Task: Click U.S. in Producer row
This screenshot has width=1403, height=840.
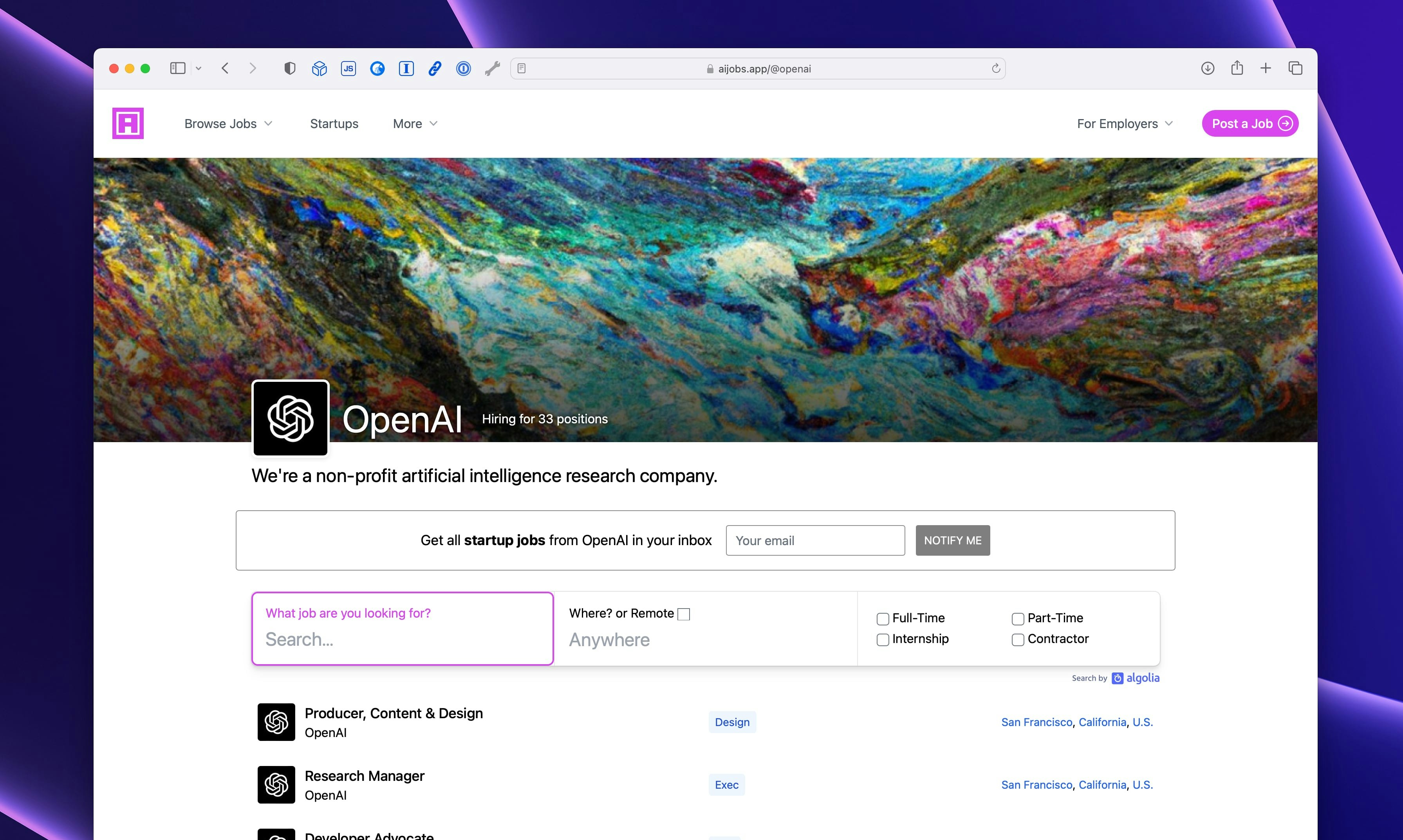Action: (1143, 722)
